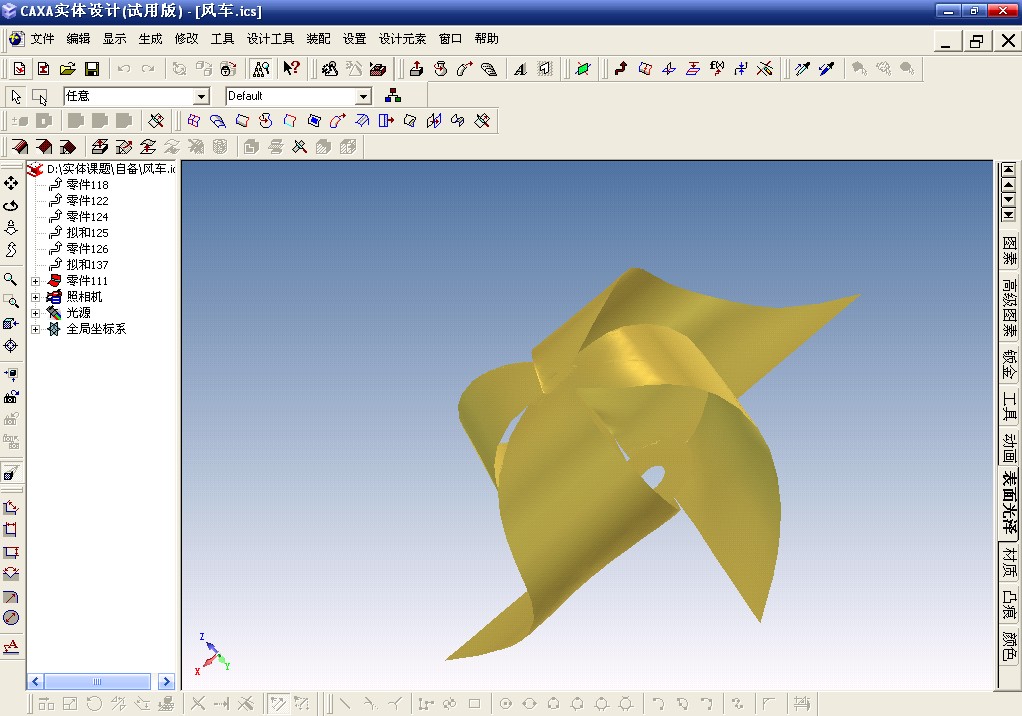Click the target camera crosshair icon
Image resolution: width=1022 pixels, height=716 pixels.
(11, 345)
